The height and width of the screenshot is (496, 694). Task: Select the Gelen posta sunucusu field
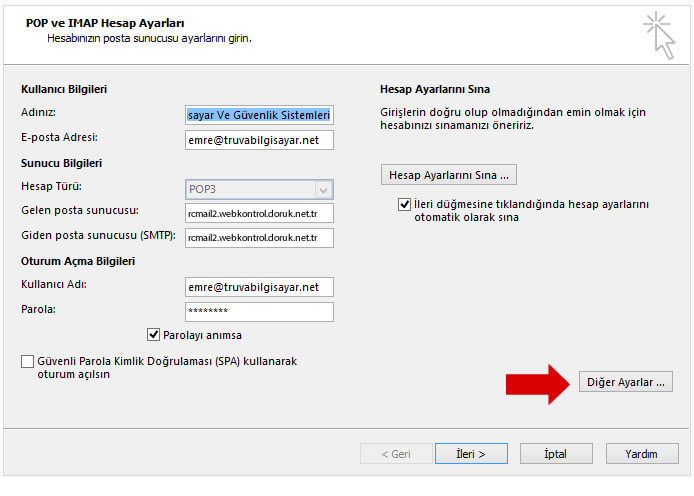click(259, 213)
